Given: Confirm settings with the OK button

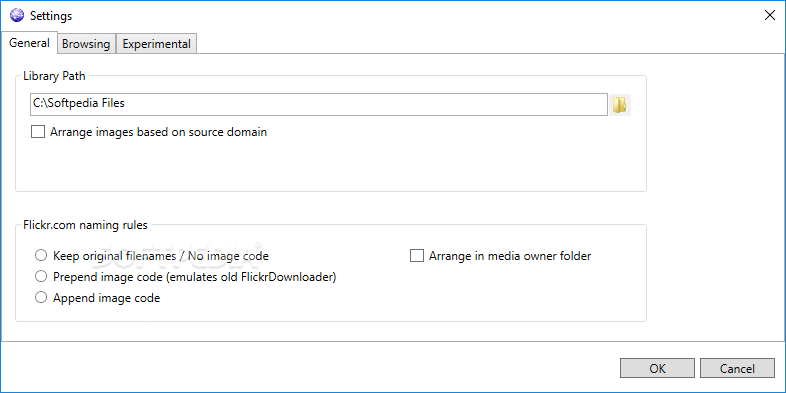Looking at the screenshot, I should (657, 368).
